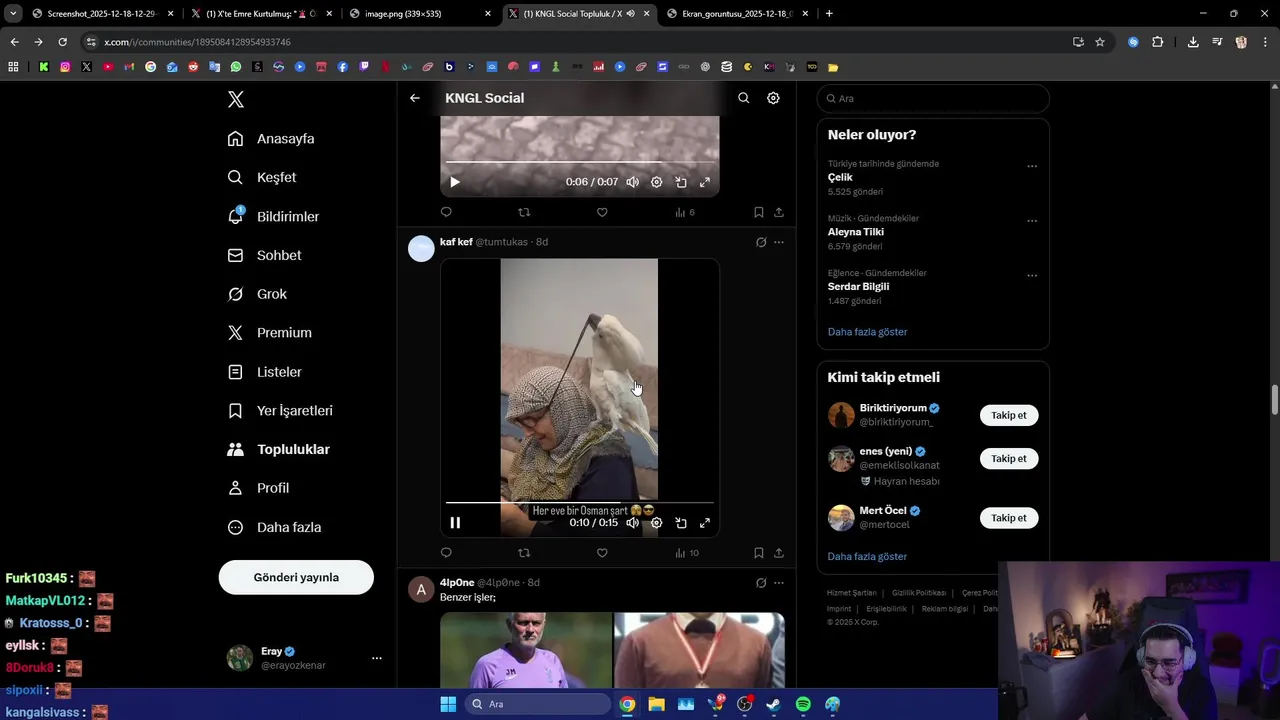Like the kaf kef post

[602, 553]
